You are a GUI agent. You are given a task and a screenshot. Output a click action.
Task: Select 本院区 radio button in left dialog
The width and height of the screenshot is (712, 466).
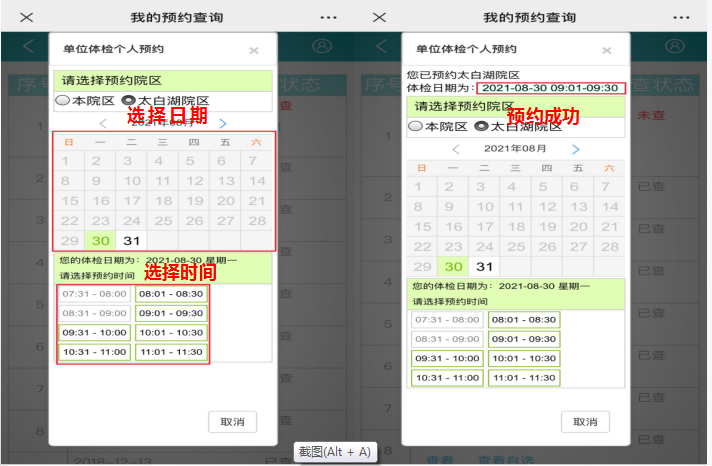tap(63, 100)
